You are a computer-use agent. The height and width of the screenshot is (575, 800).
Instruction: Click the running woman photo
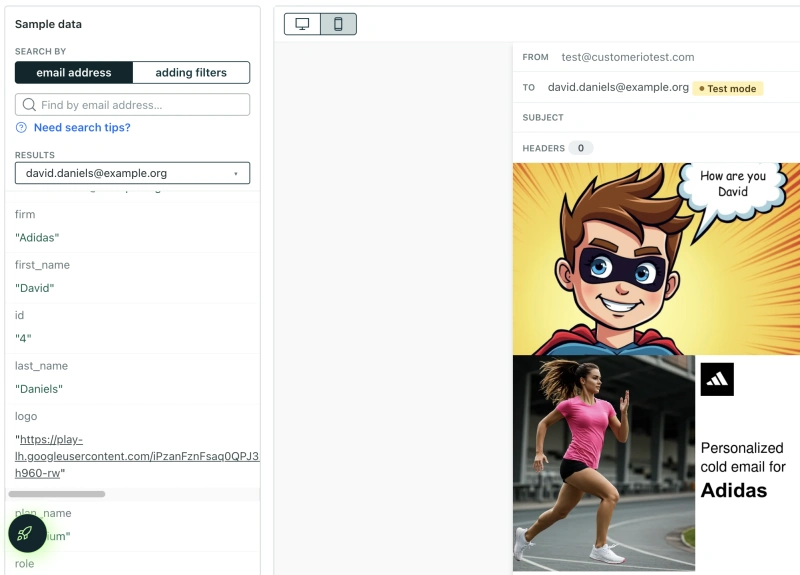coord(604,463)
